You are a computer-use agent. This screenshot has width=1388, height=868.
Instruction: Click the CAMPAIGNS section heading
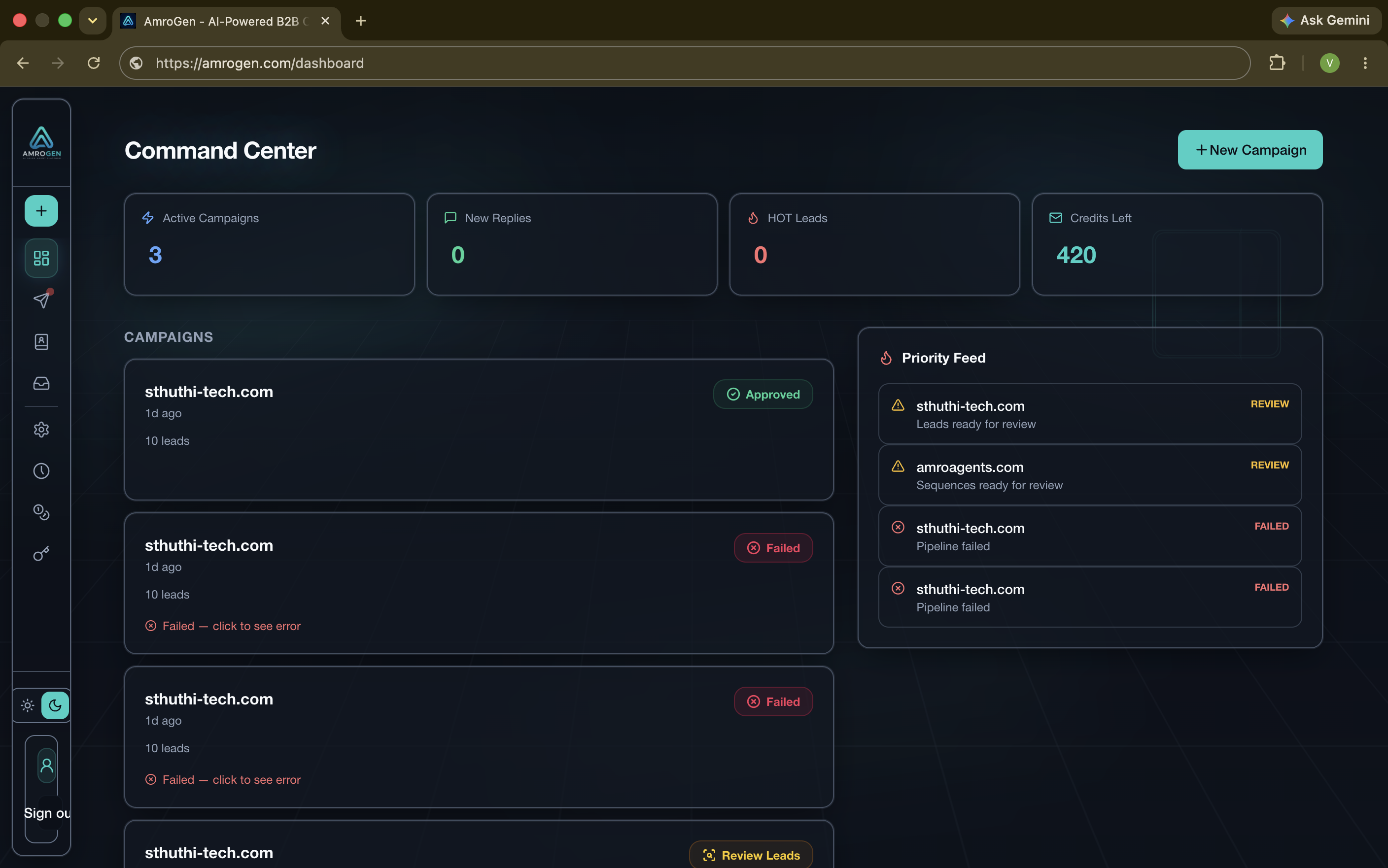pos(169,337)
